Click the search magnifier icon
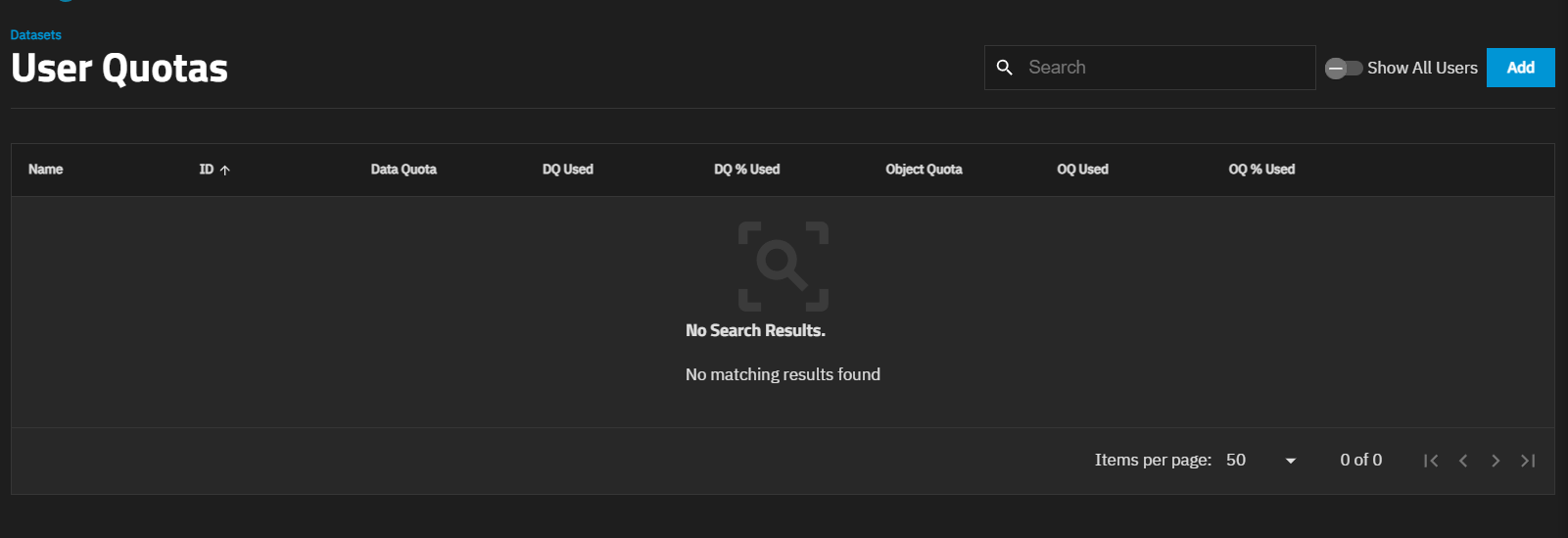This screenshot has height=538, width=1568. tap(1004, 68)
